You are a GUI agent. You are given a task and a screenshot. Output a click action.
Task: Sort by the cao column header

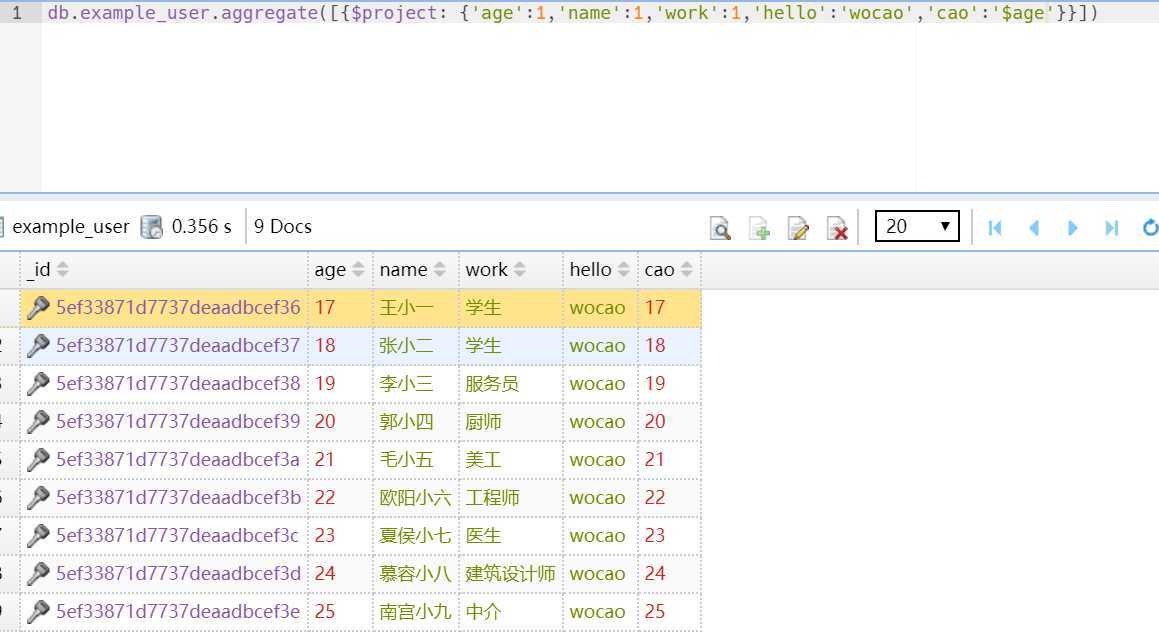click(669, 270)
